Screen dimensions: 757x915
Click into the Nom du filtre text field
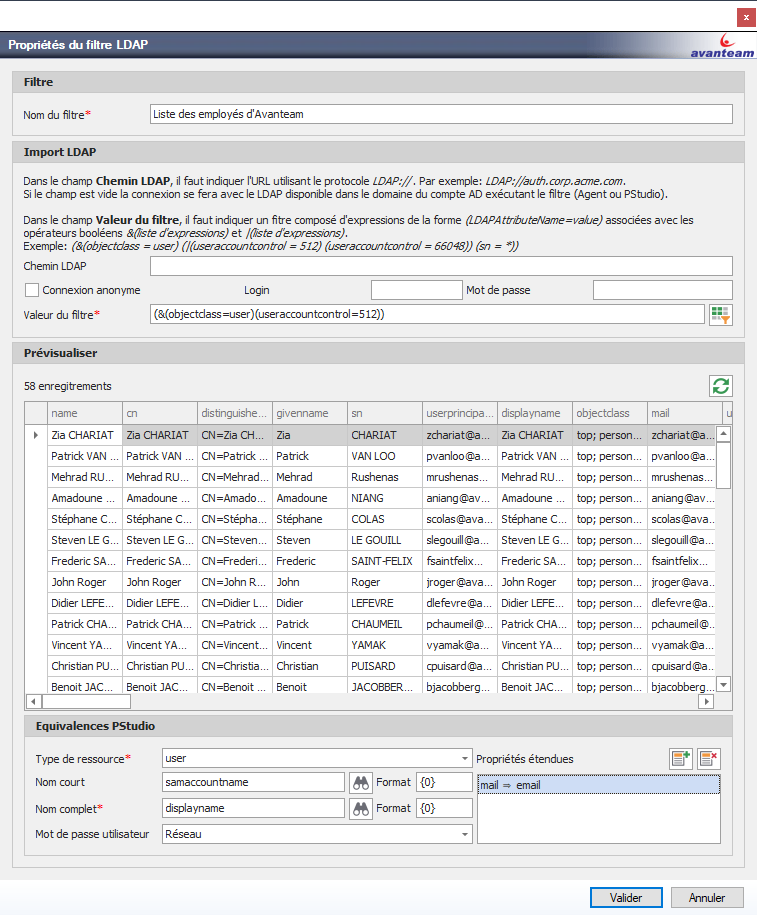pyautogui.click(x=441, y=114)
